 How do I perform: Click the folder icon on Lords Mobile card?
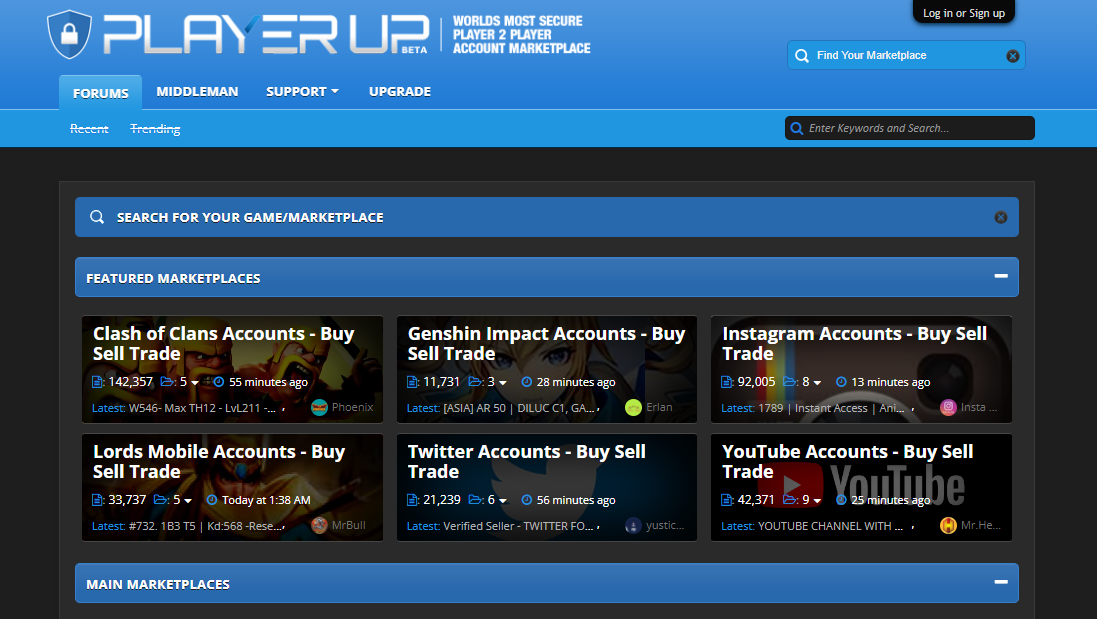pyautogui.click(x=160, y=500)
